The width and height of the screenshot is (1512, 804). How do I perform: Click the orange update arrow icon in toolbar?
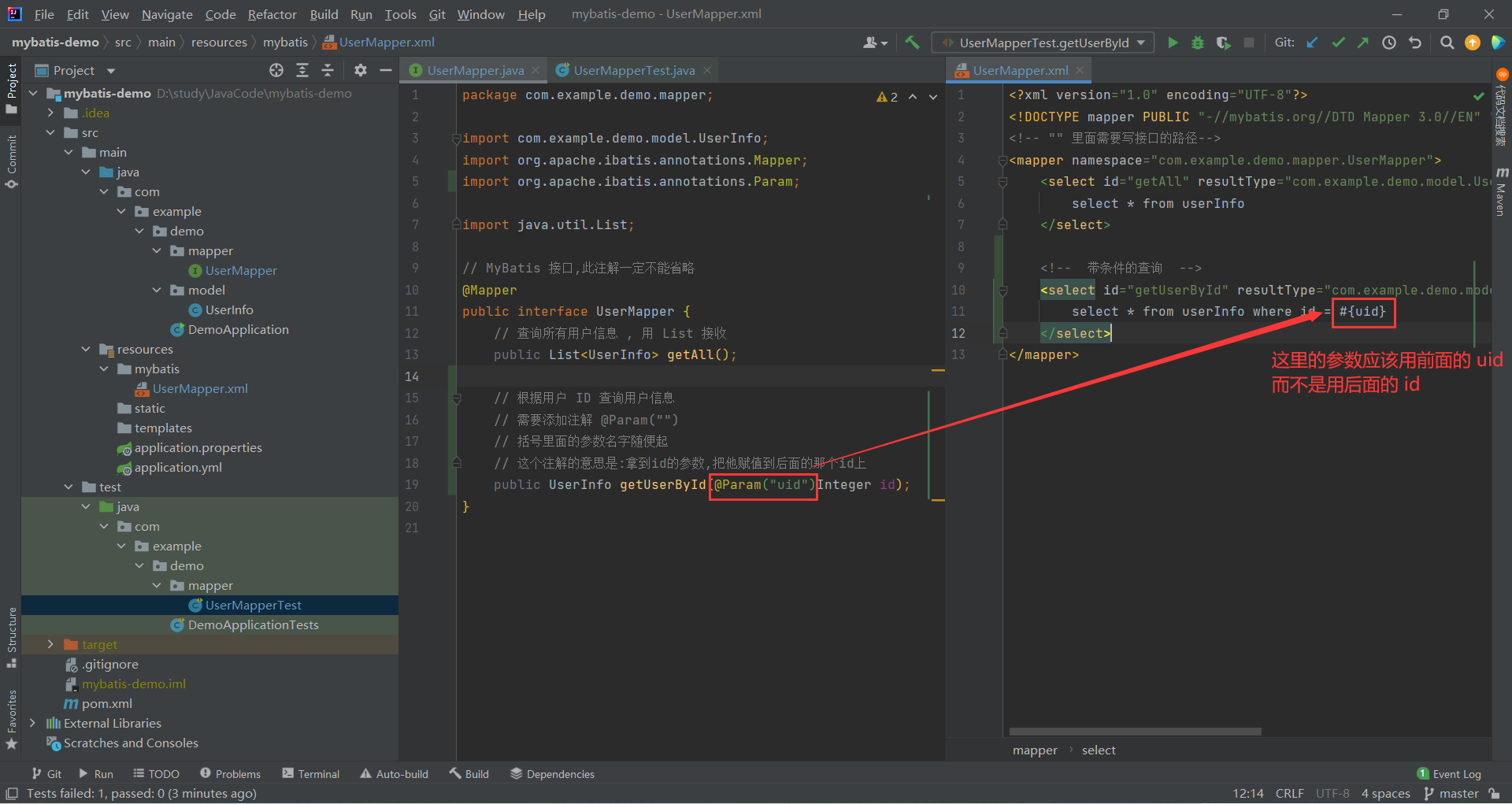pyautogui.click(x=1472, y=43)
